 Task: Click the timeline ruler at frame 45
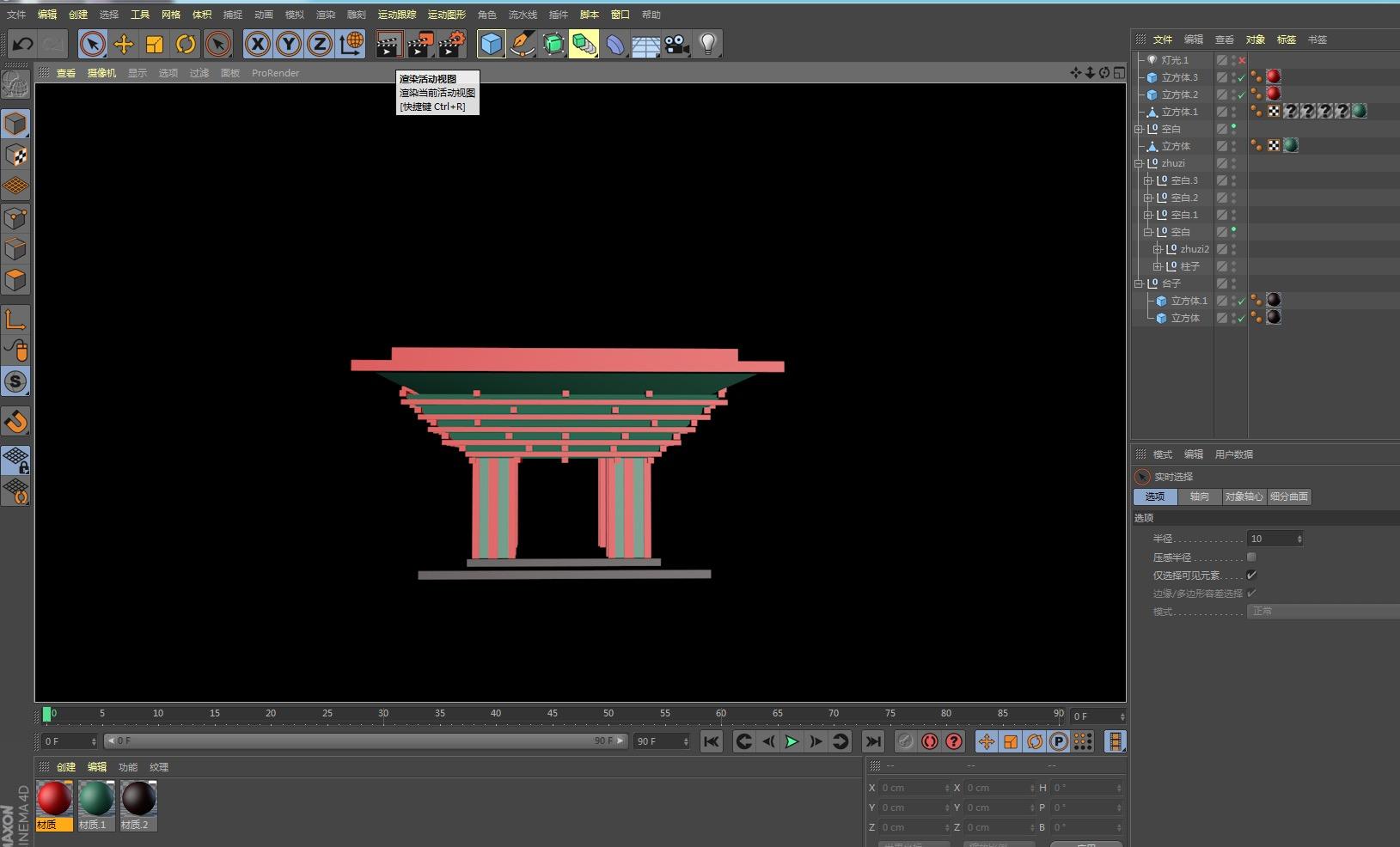point(553,714)
